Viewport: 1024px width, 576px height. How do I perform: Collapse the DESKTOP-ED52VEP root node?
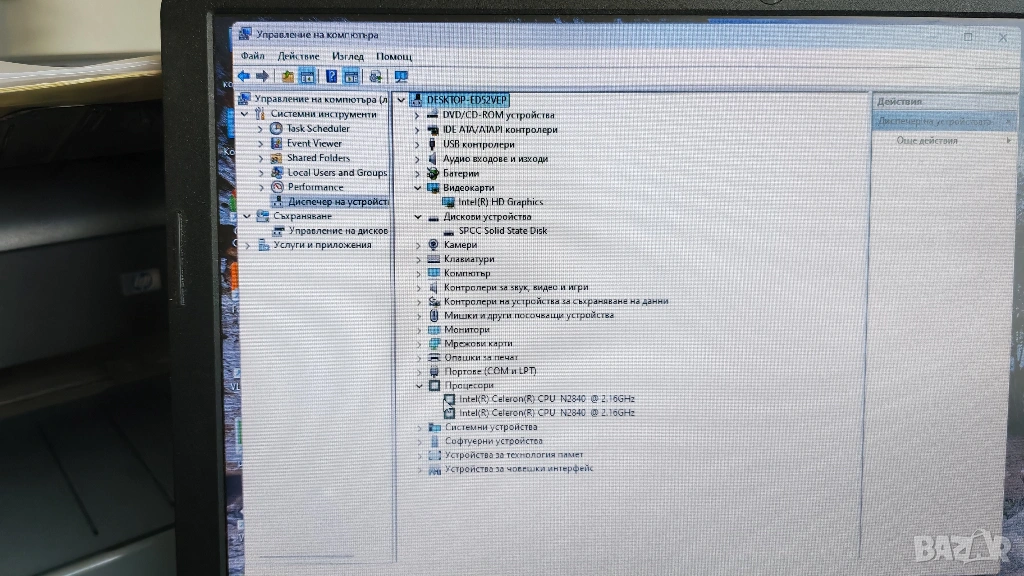(x=402, y=100)
